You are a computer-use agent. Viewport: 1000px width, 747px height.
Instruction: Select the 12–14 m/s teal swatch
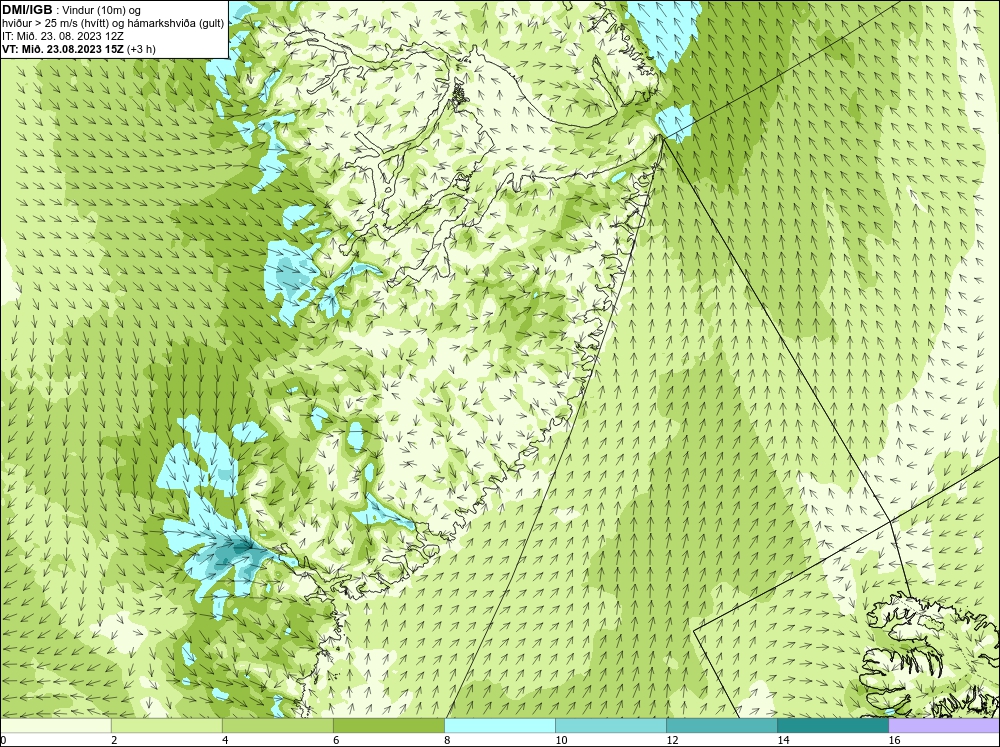click(721, 725)
